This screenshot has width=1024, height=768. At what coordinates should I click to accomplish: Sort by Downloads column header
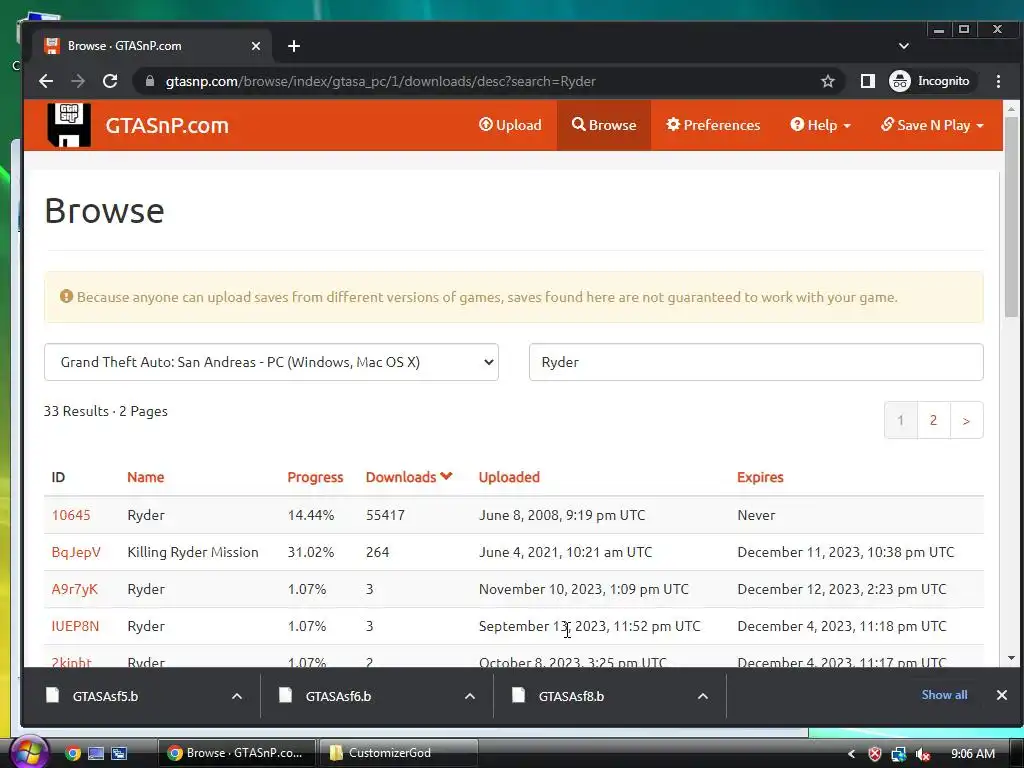[409, 477]
